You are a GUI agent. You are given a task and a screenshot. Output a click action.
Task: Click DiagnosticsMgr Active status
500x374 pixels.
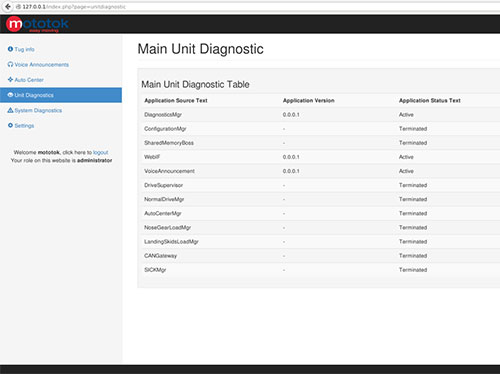point(406,115)
